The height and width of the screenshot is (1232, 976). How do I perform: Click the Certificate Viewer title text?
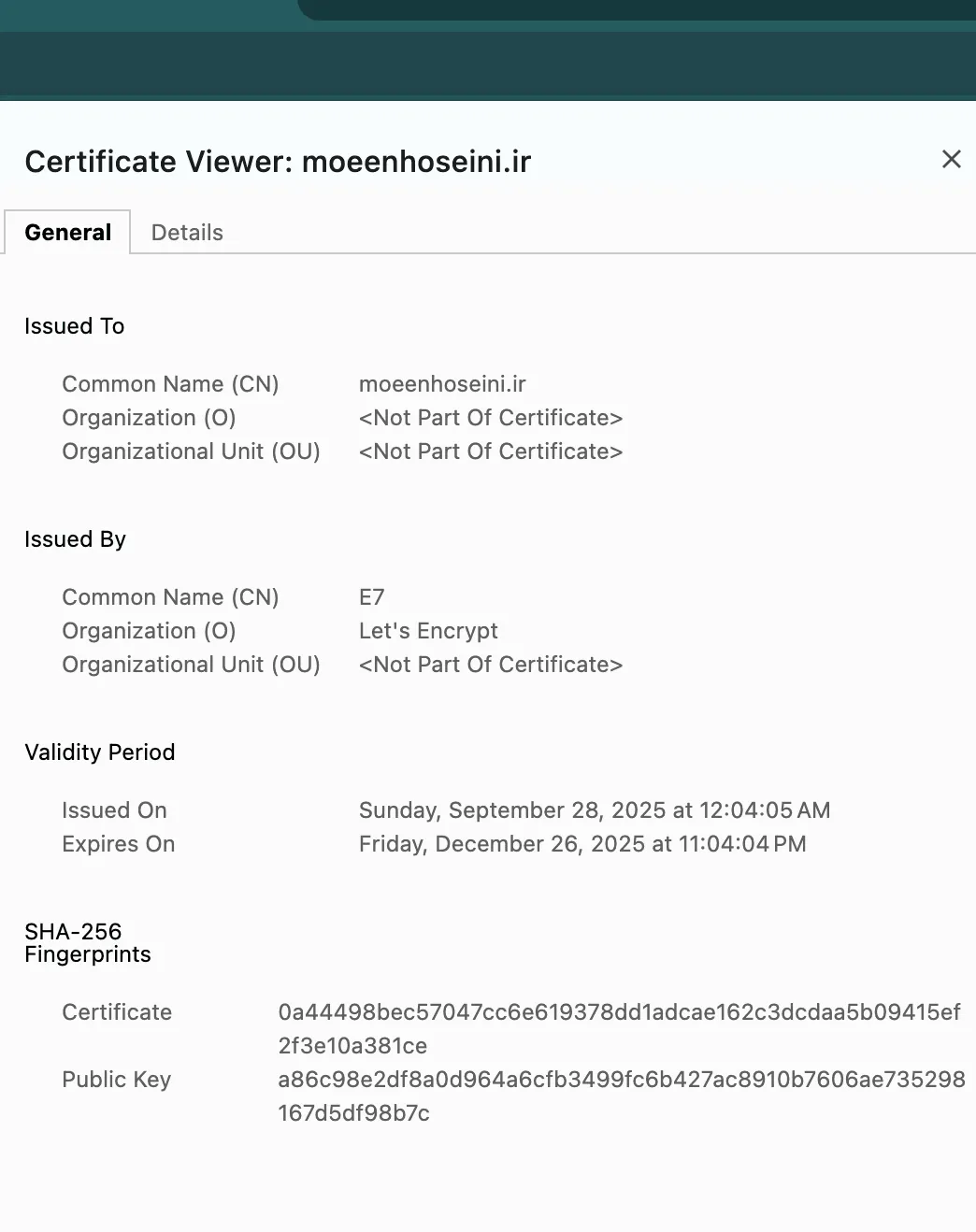pos(278,161)
